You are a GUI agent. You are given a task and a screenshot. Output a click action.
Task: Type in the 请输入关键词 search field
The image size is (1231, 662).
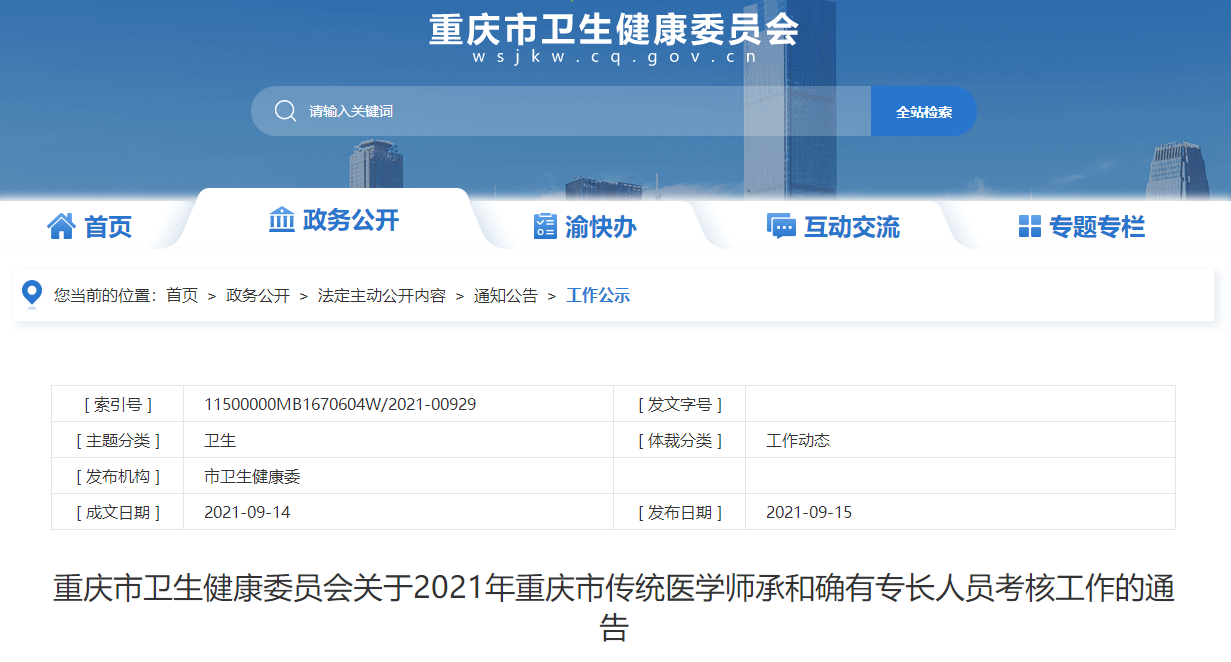[x=580, y=111]
